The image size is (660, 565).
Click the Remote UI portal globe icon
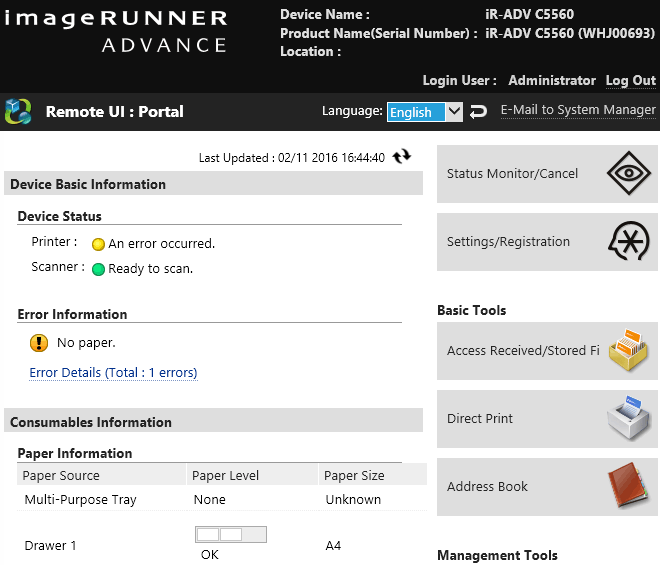coord(18,112)
